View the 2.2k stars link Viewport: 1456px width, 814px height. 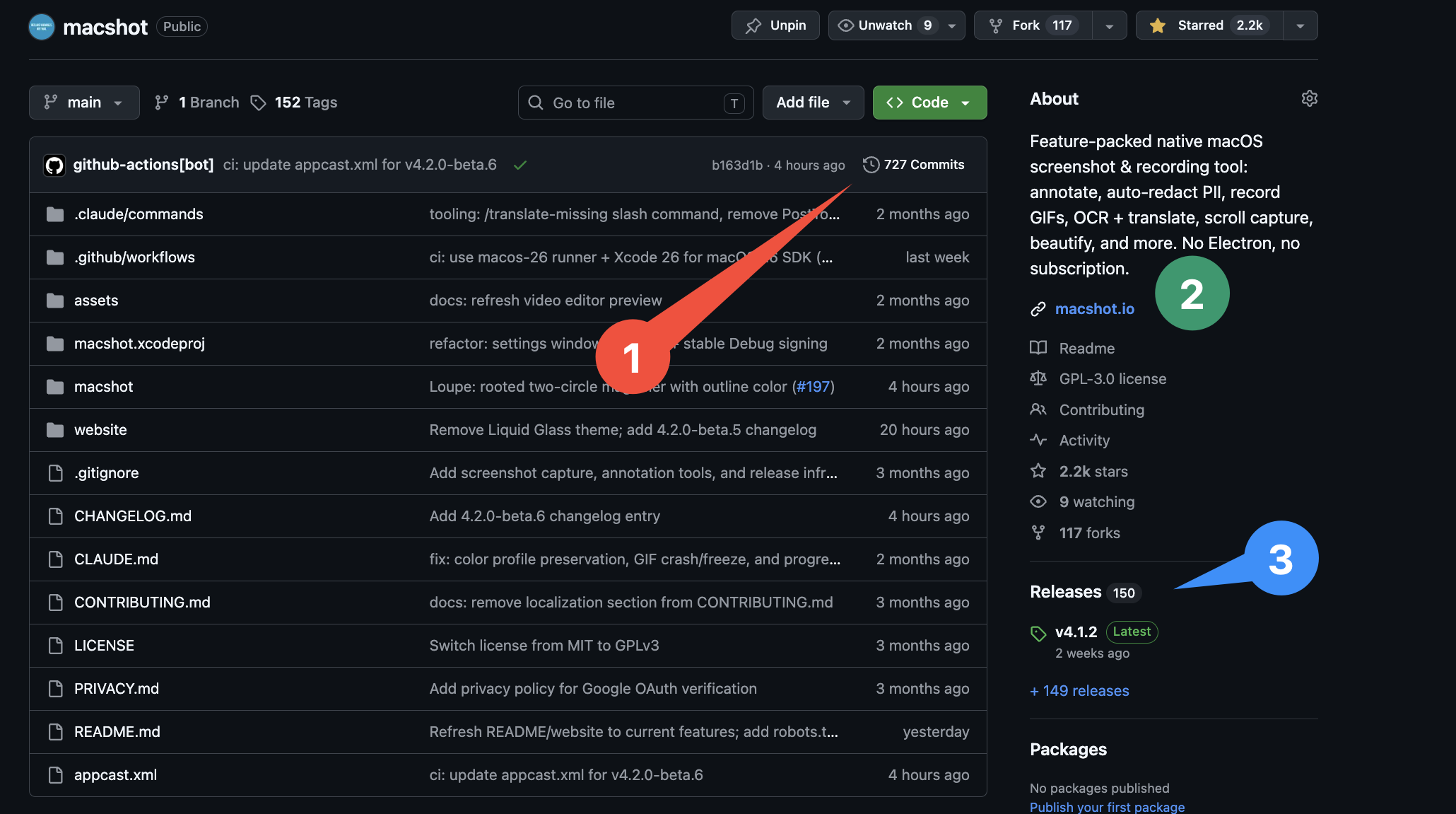(x=1093, y=472)
